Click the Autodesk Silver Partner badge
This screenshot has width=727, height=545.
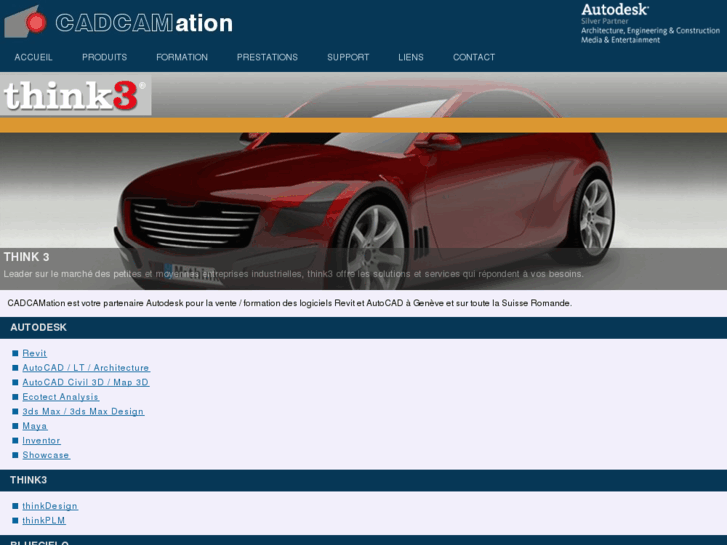(x=650, y=23)
